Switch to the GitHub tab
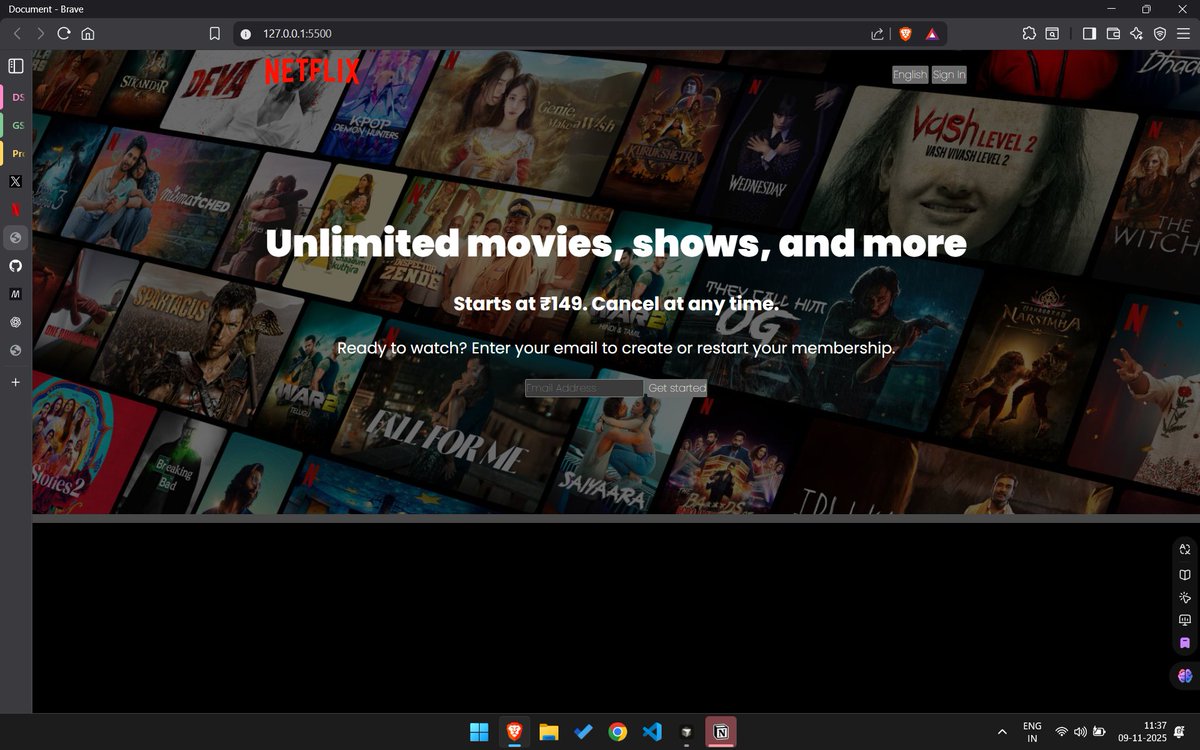This screenshot has width=1200, height=750. (15, 266)
